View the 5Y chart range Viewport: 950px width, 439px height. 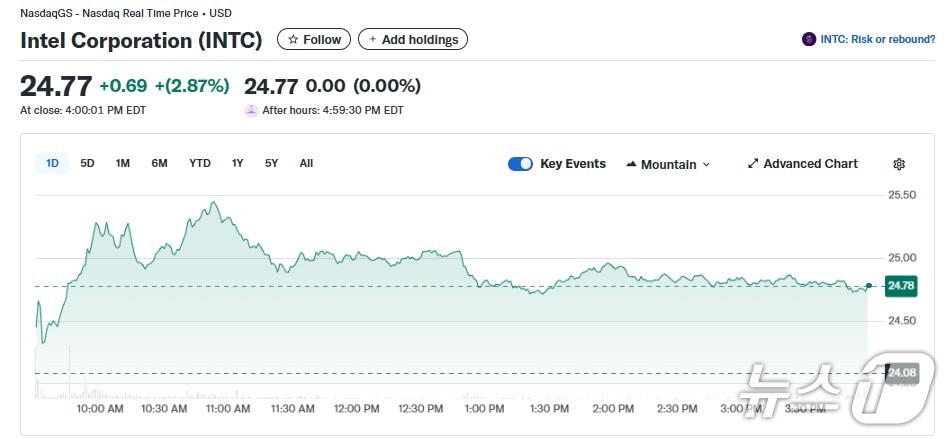click(x=271, y=163)
